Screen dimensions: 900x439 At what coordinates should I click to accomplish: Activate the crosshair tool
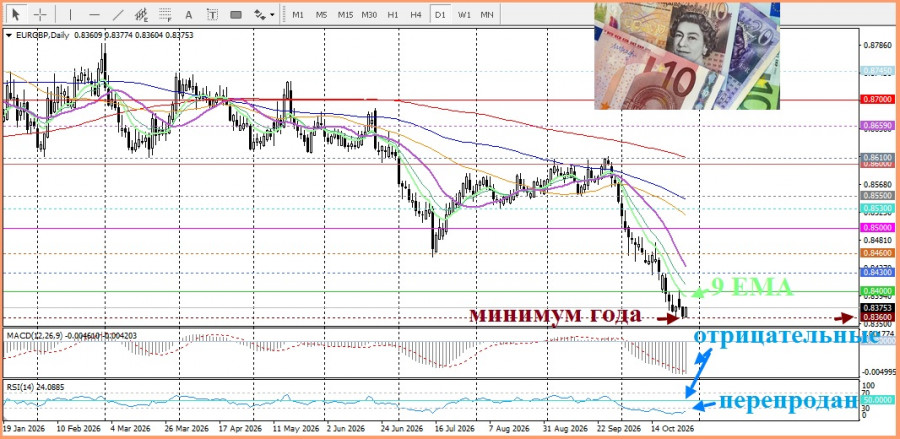point(40,14)
